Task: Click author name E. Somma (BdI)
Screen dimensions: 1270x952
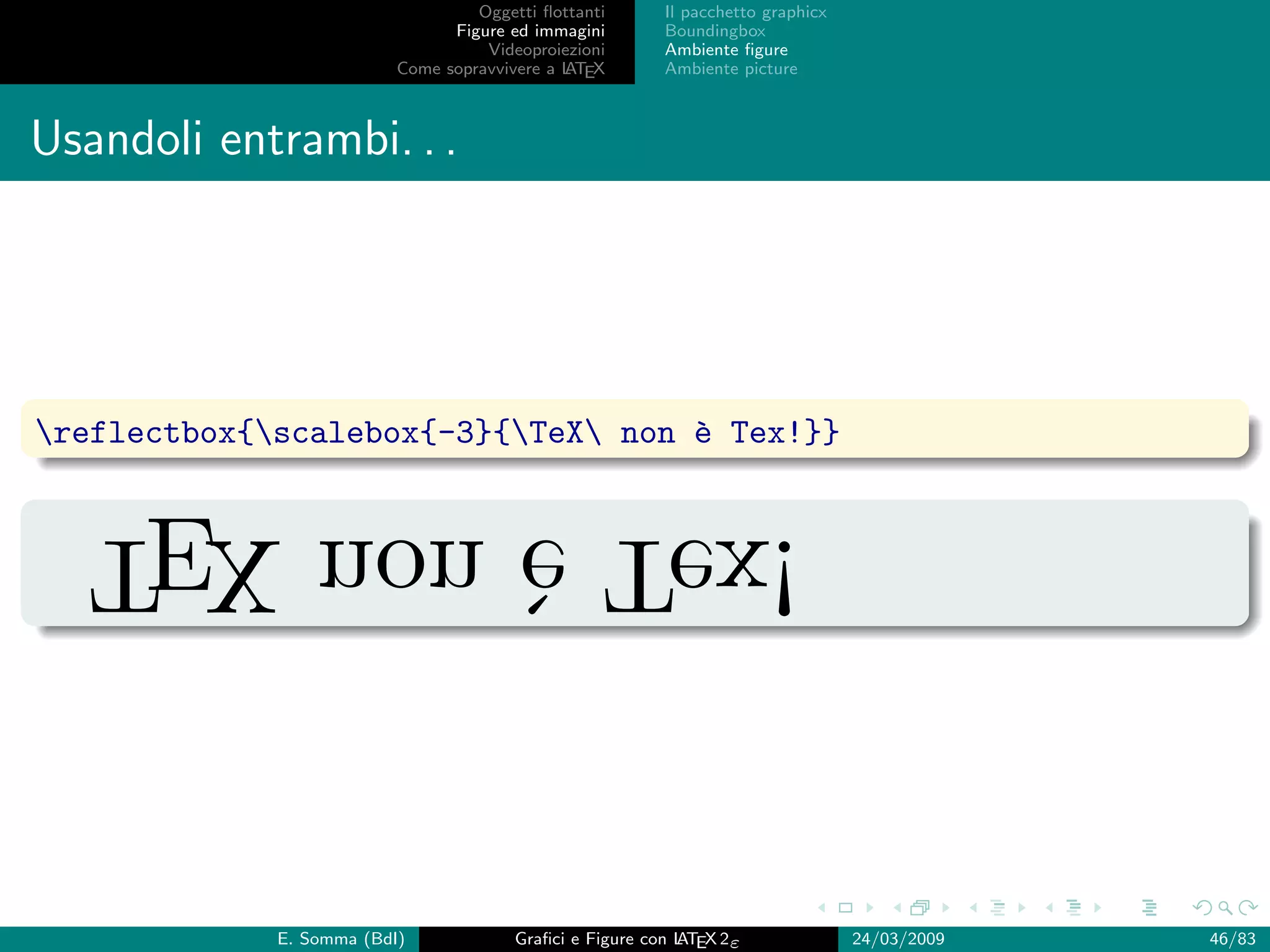Action: [x=340, y=939]
